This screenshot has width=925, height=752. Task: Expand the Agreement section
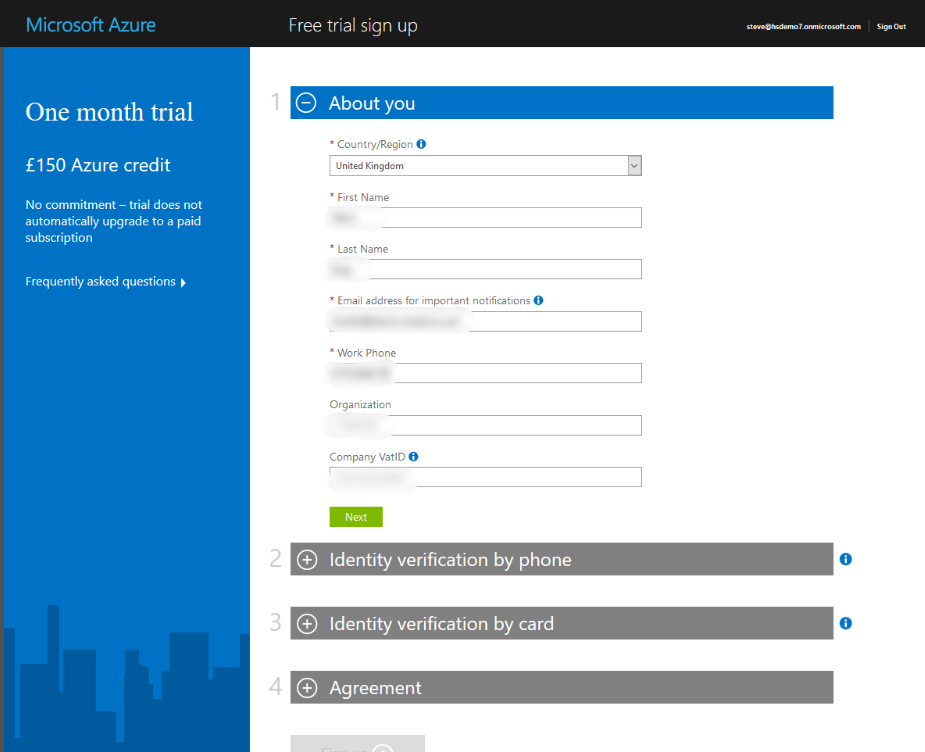(x=307, y=688)
